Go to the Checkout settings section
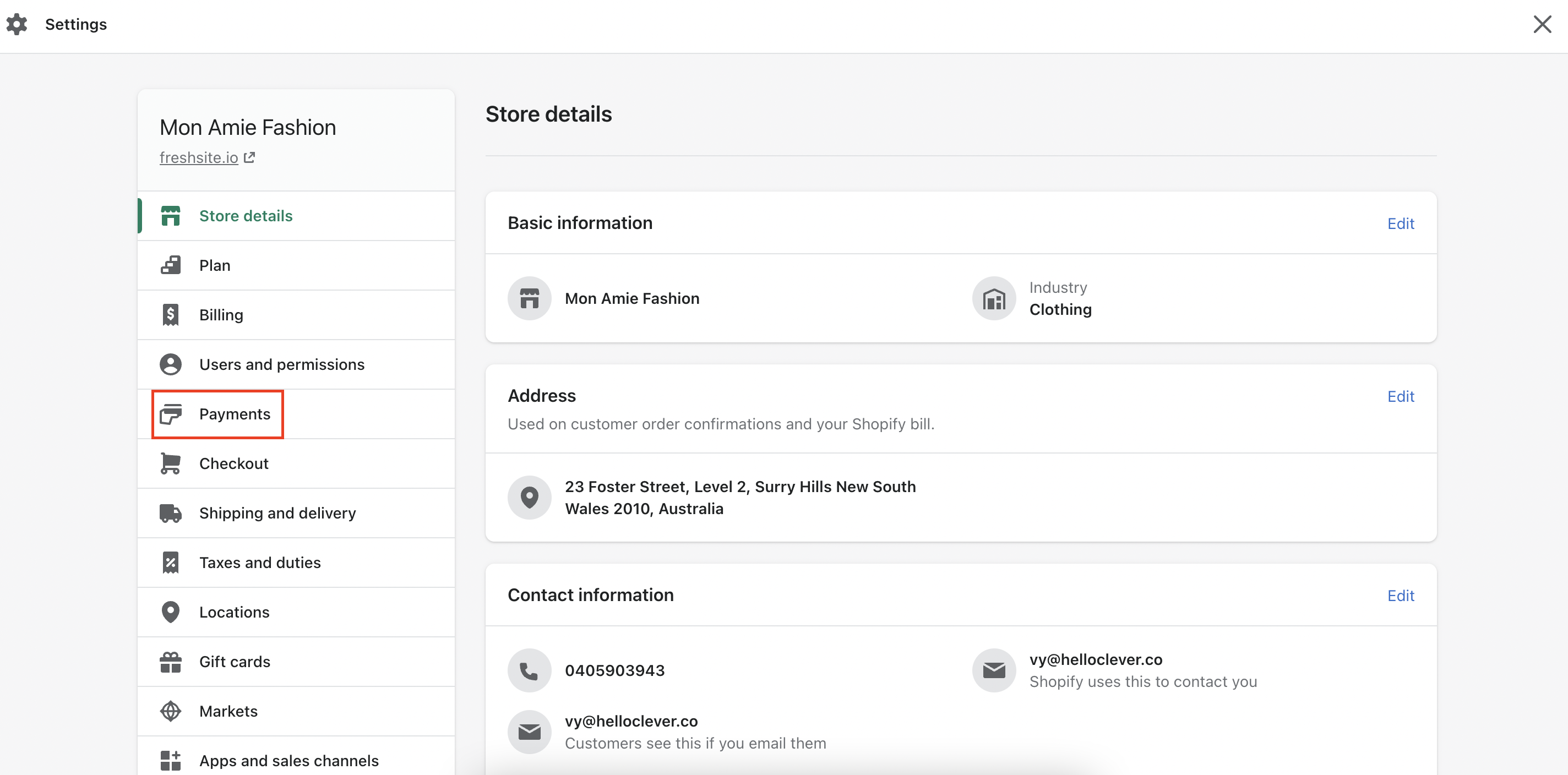Viewport: 1568px width, 775px height. click(234, 463)
